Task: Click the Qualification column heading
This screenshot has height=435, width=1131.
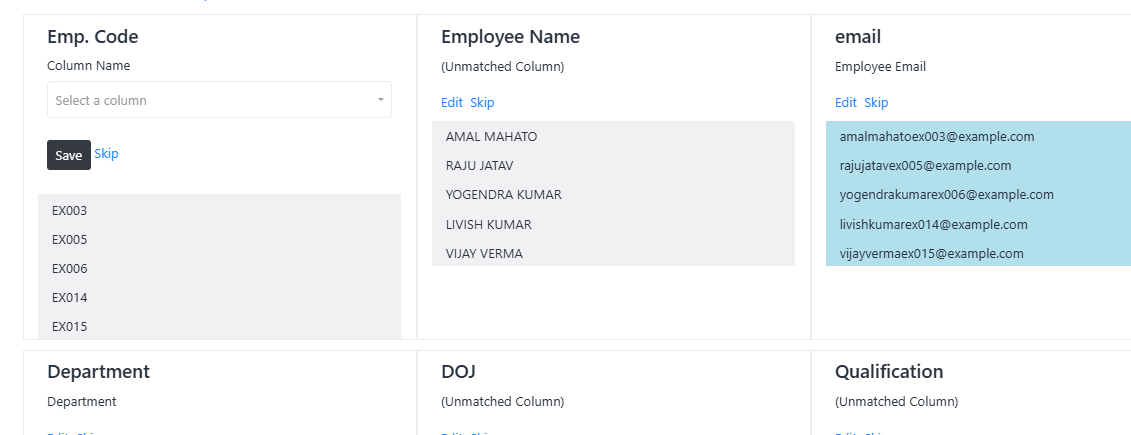Action: click(889, 372)
